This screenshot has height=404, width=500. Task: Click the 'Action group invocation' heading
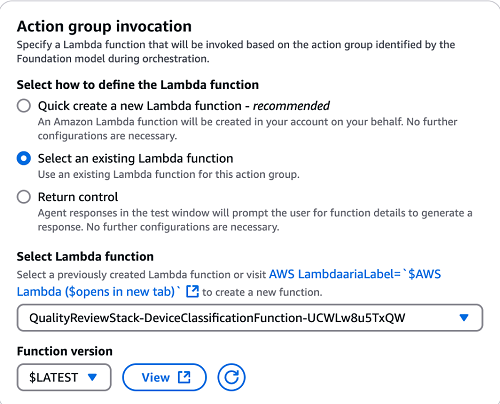click(104, 26)
